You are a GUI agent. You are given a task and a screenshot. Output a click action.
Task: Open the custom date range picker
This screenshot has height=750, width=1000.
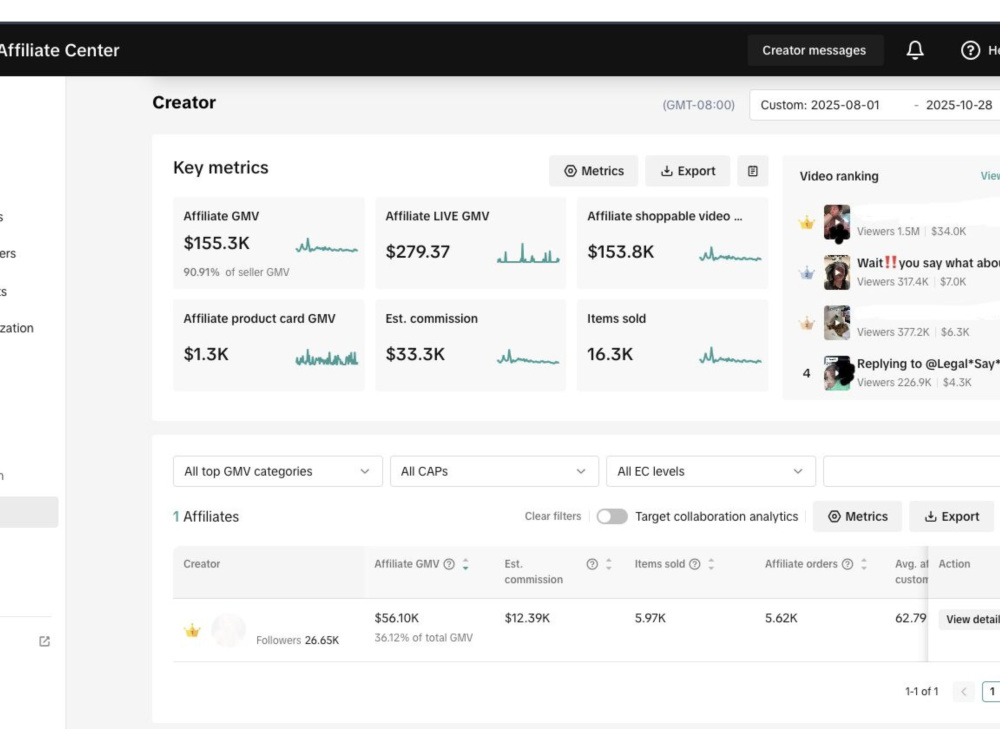874,105
